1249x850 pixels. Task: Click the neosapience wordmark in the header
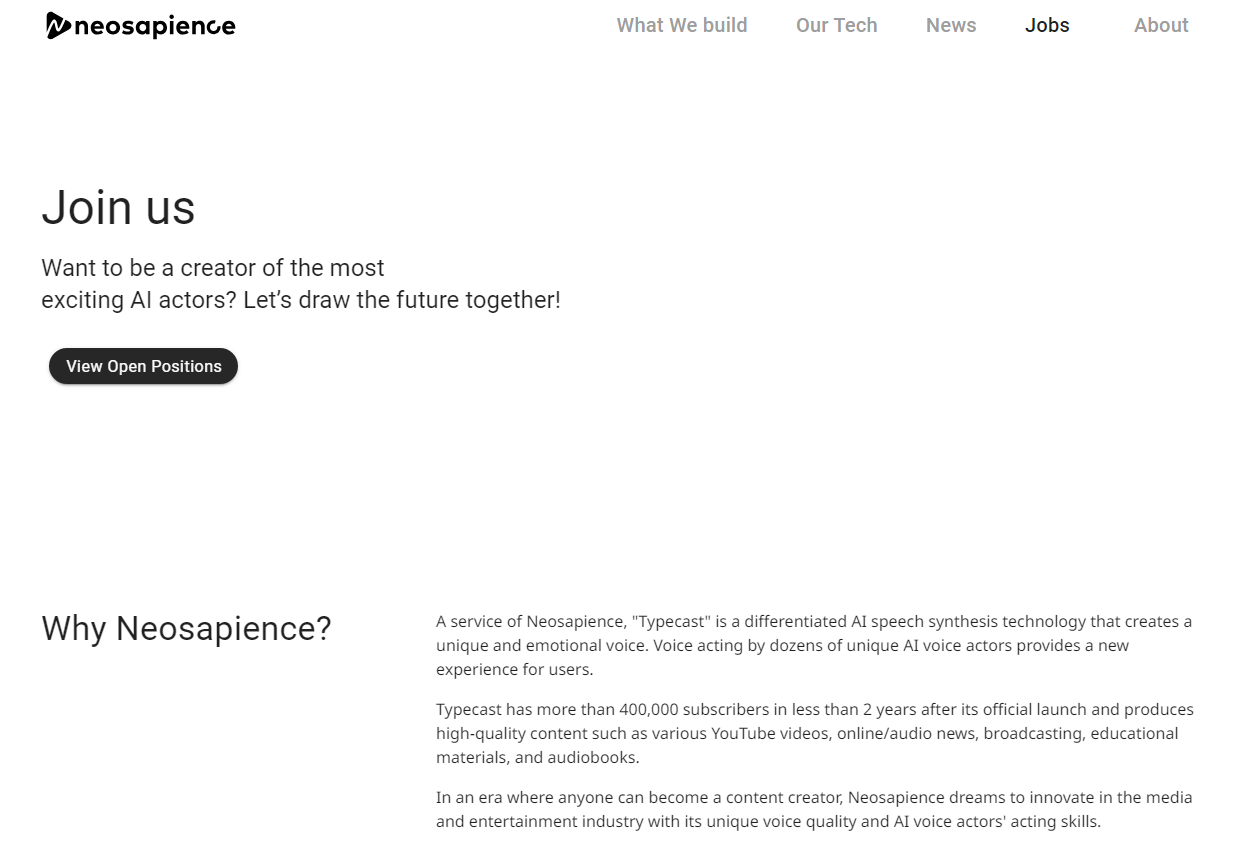[155, 27]
